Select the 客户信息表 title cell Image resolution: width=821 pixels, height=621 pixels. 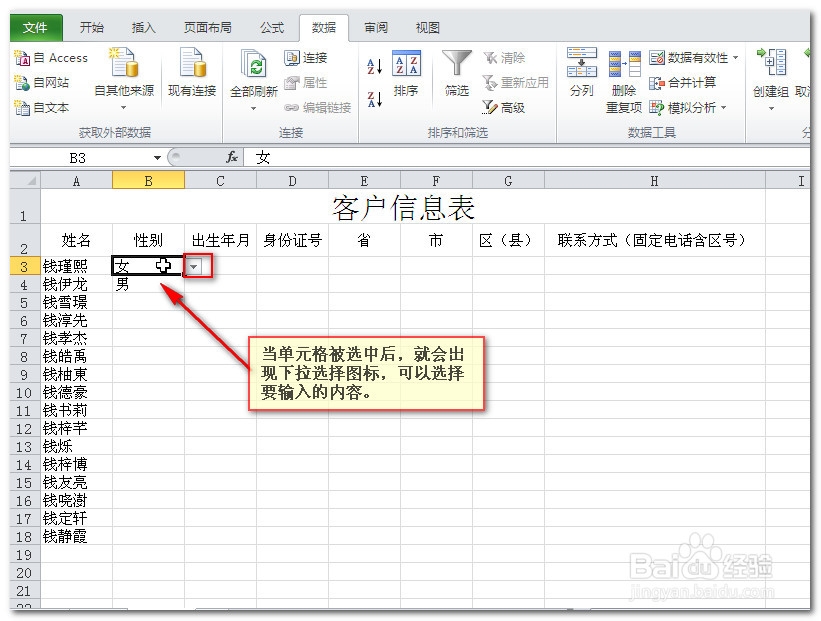[x=403, y=207]
